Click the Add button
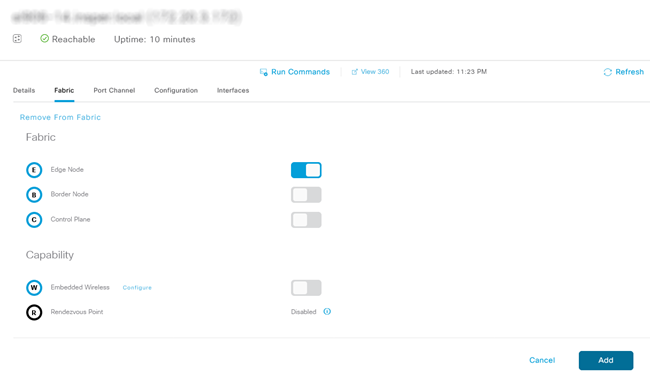Image resolution: width=650 pixels, height=382 pixels. point(606,360)
